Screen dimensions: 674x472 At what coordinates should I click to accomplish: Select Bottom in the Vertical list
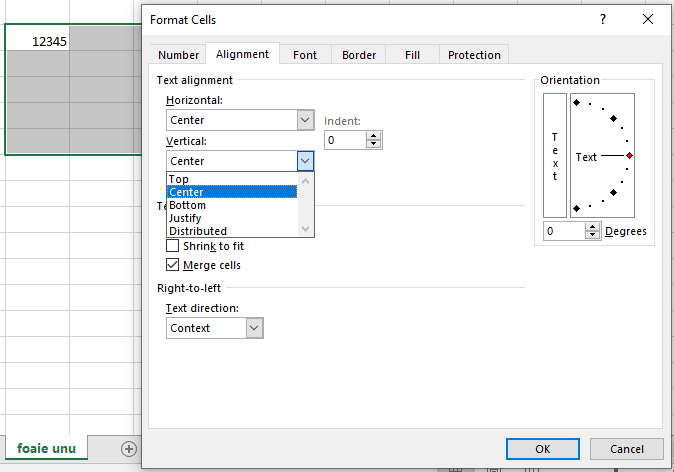click(187, 205)
